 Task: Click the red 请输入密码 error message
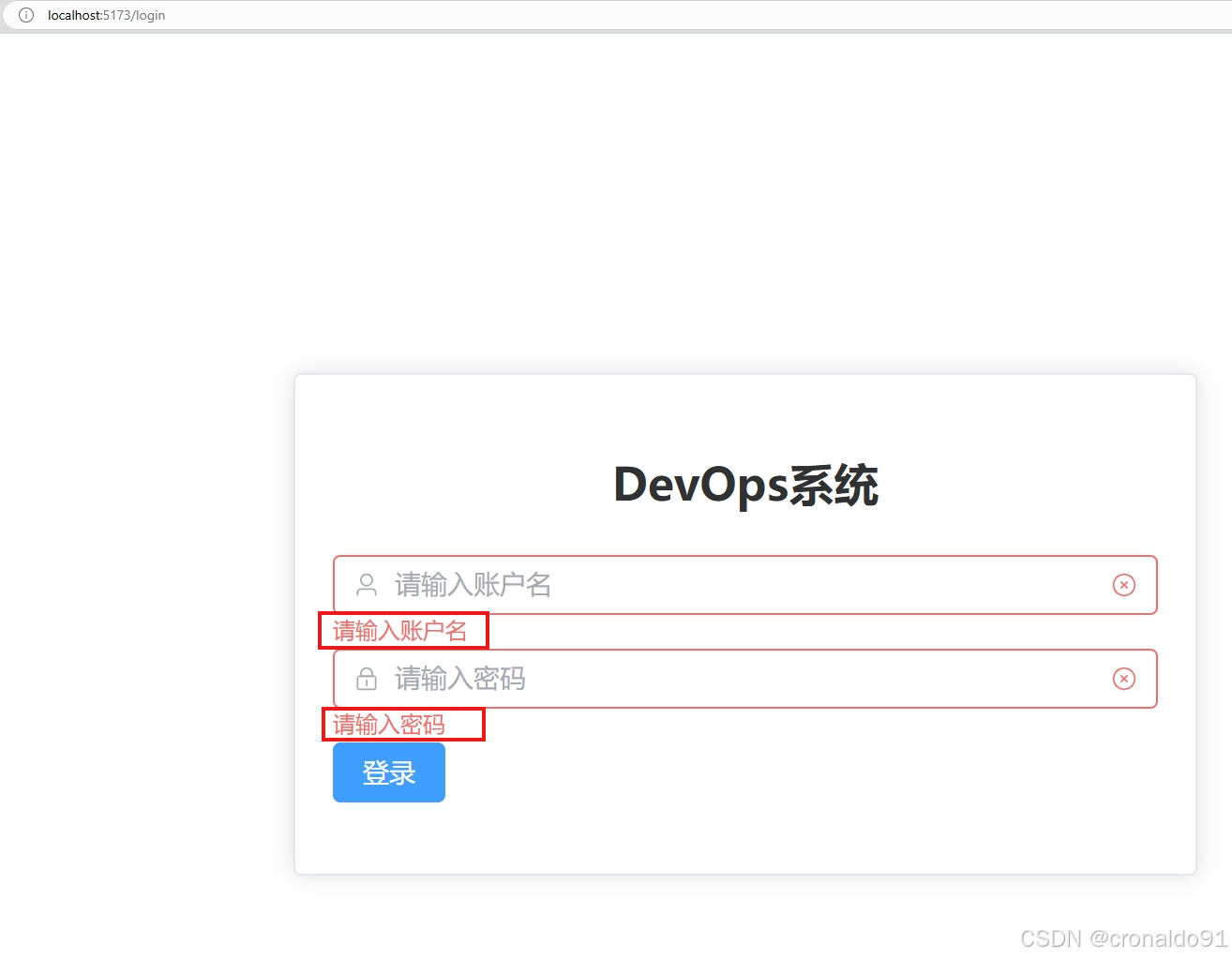coord(389,725)
